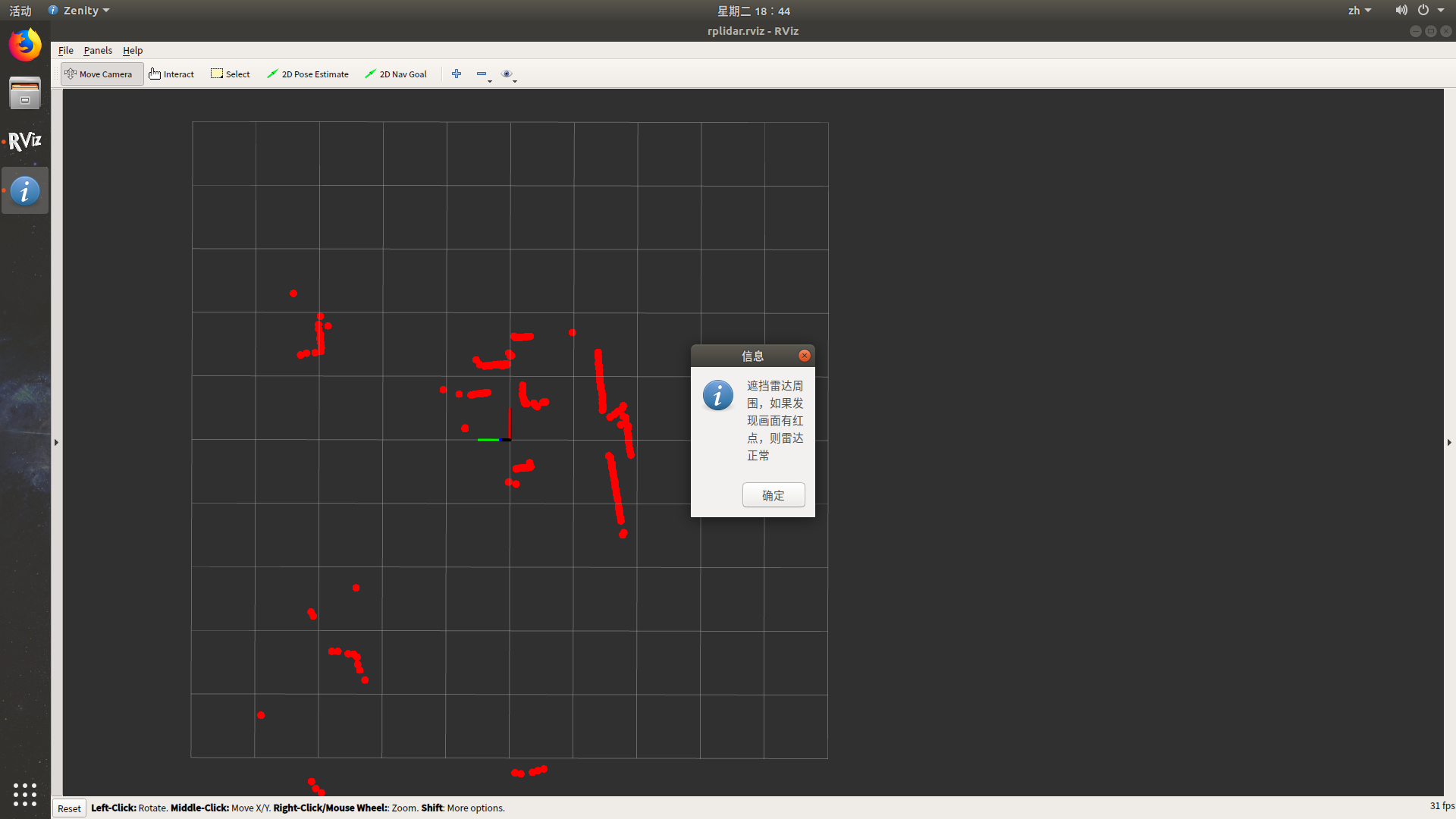Open the zh input language menu
1456x819 pixels.
pos(1359,11)
